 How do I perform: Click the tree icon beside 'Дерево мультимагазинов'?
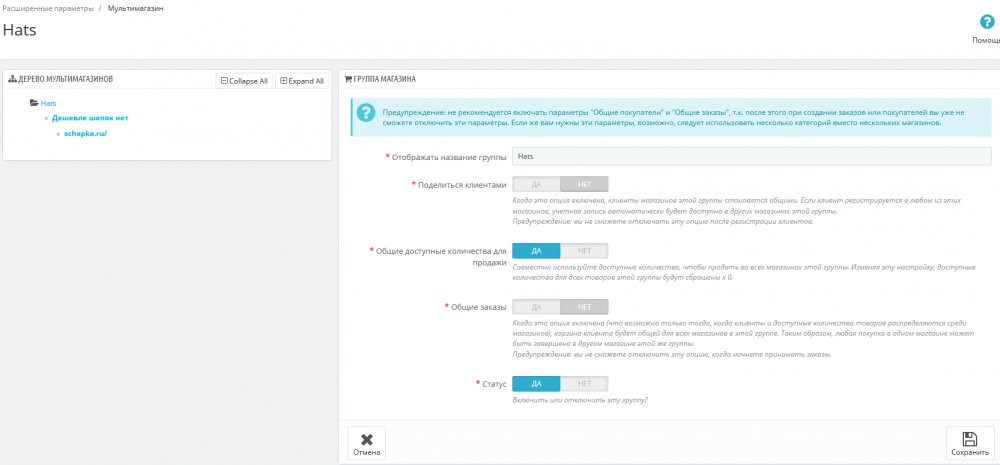(x=12, y=79)
